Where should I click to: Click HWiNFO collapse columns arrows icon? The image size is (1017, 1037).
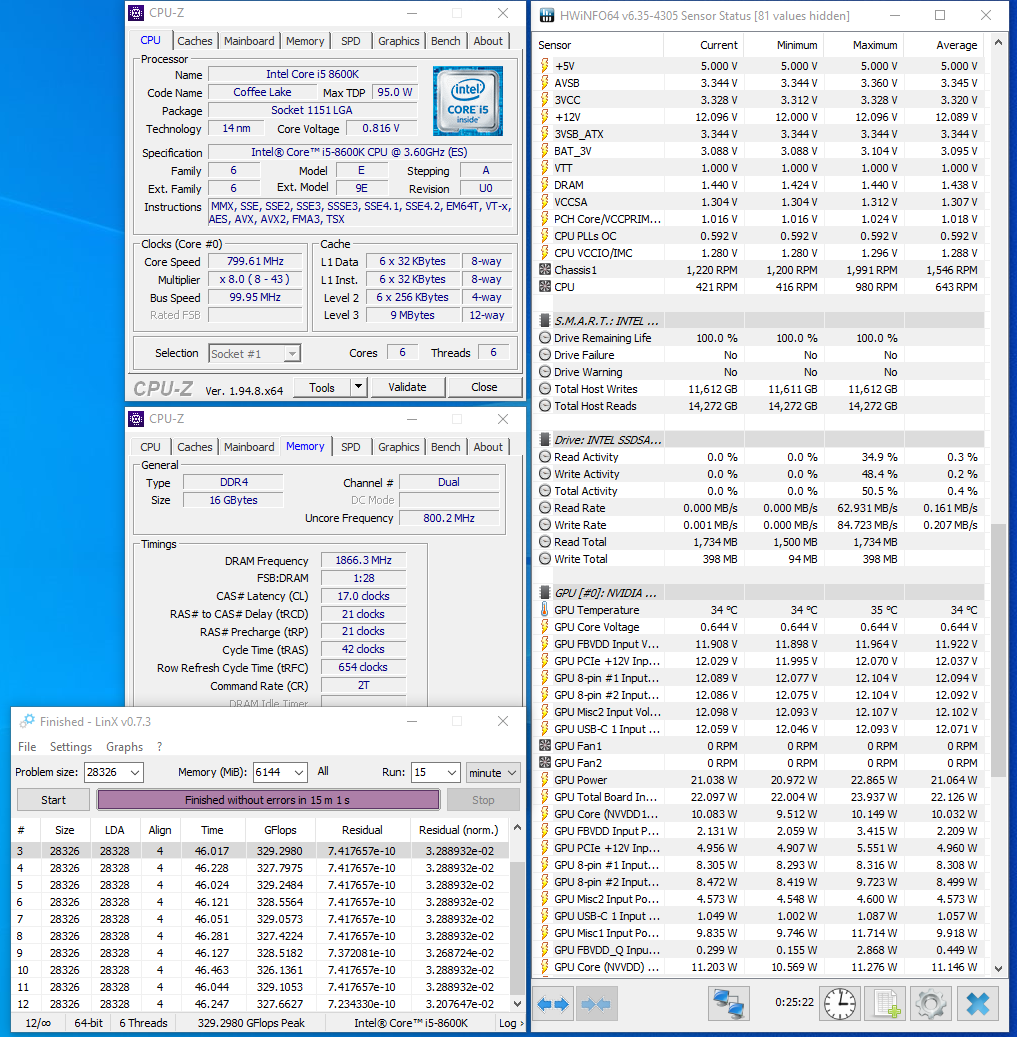(x=596, y=1005)
